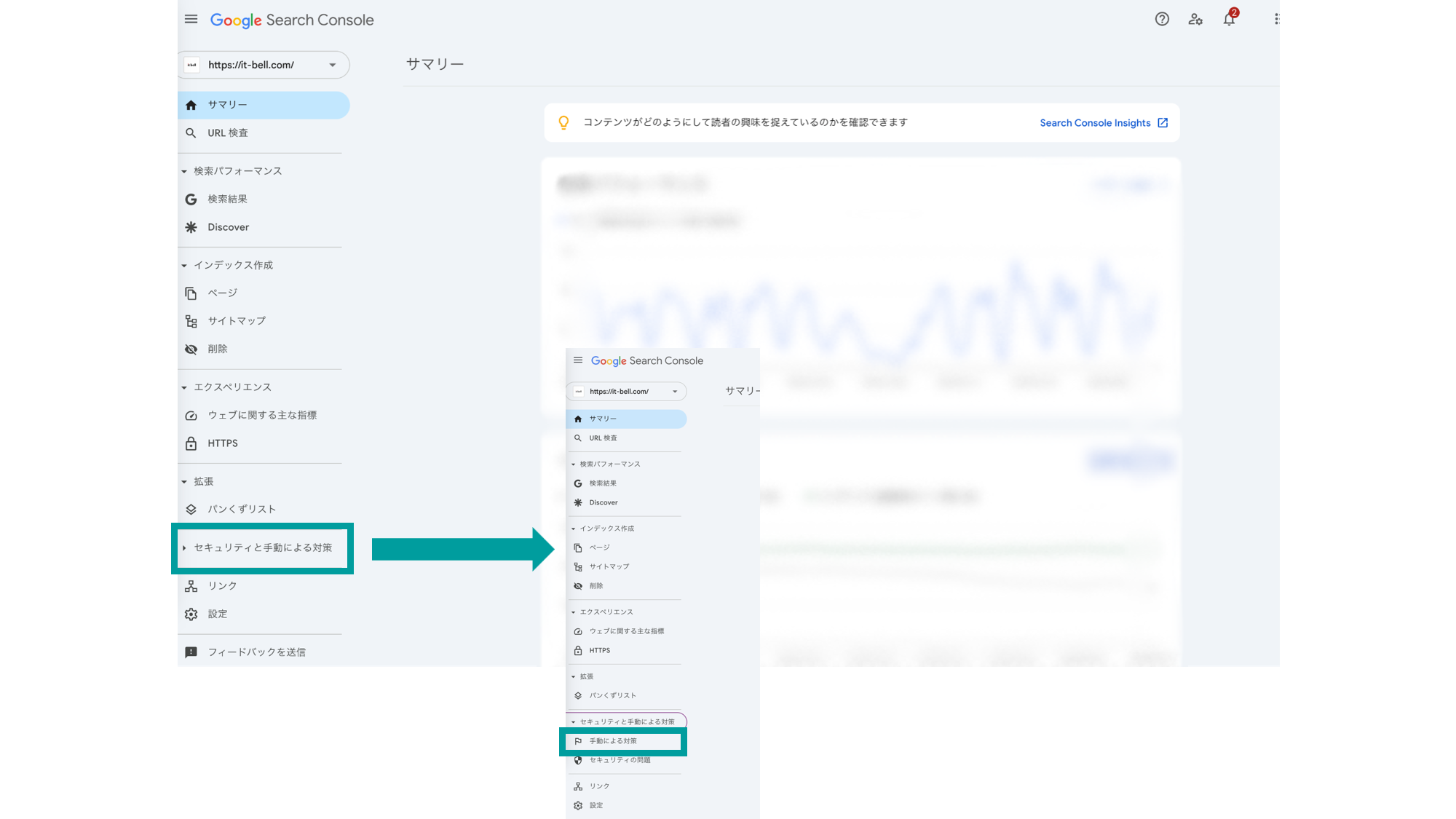
Task: Expand セキュリティと手動による対策 in main sidebar
Action: [x=262, y=547]
